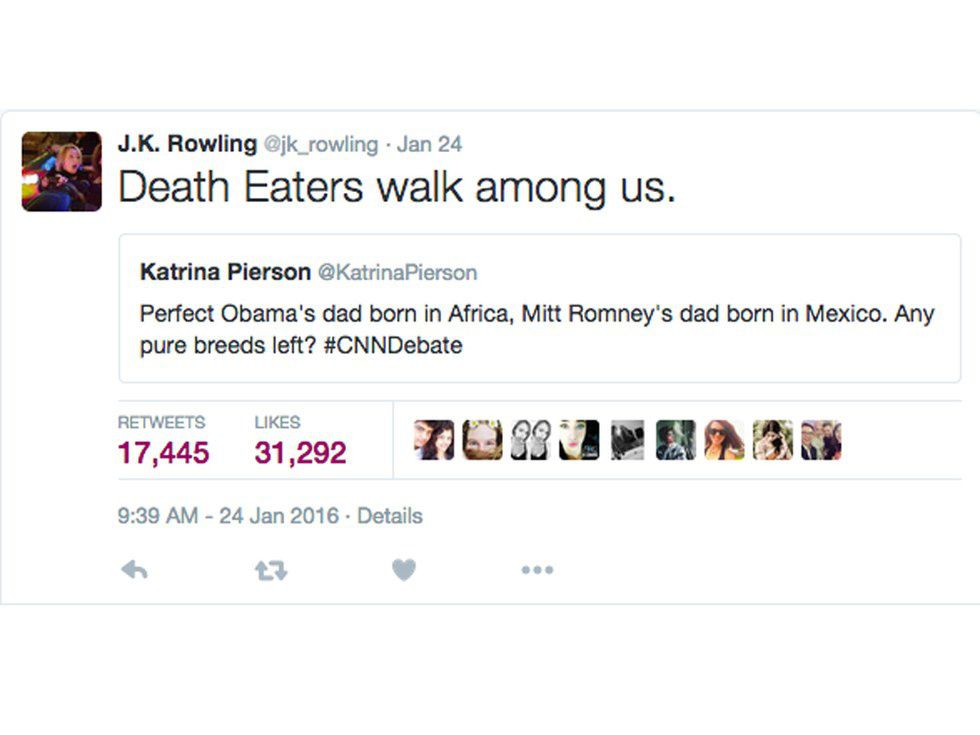This screenshot has width=980, height=735.
Task: Open the last liker's avatar thumbnail
Action: [x=821, y=440]
